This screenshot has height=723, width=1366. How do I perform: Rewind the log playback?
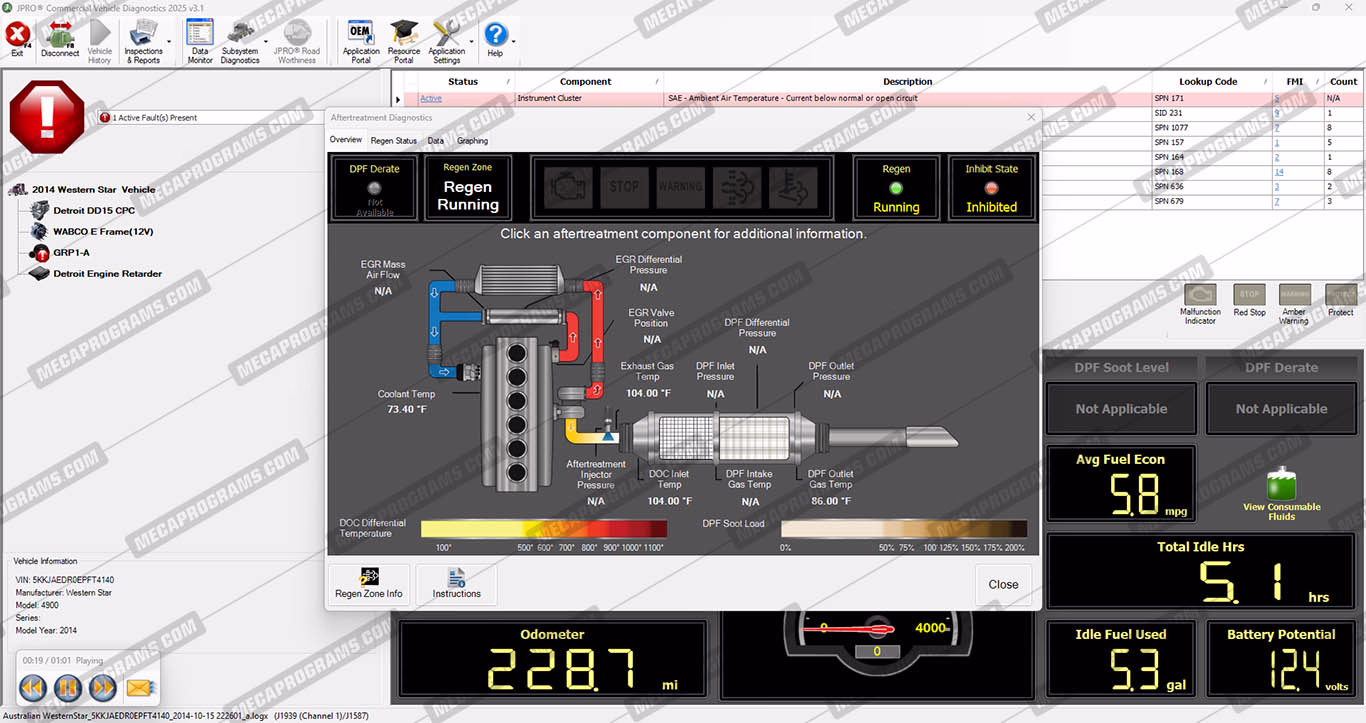(32, 688)
